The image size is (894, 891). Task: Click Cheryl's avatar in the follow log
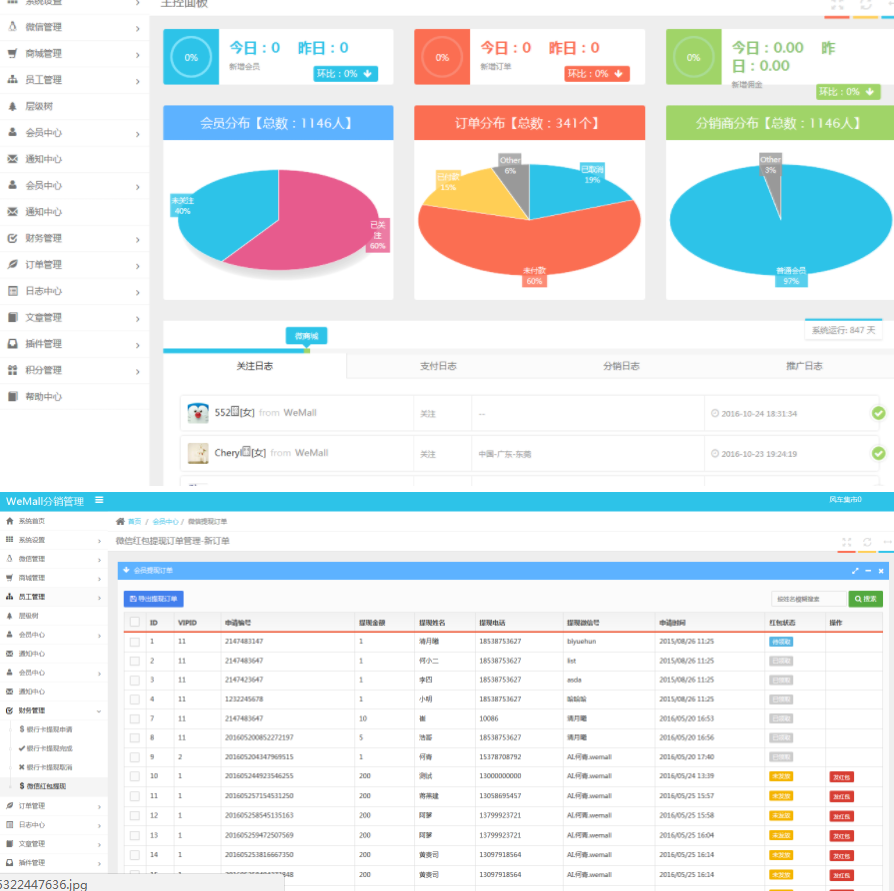pyautogui.click(x=198, y=453)
